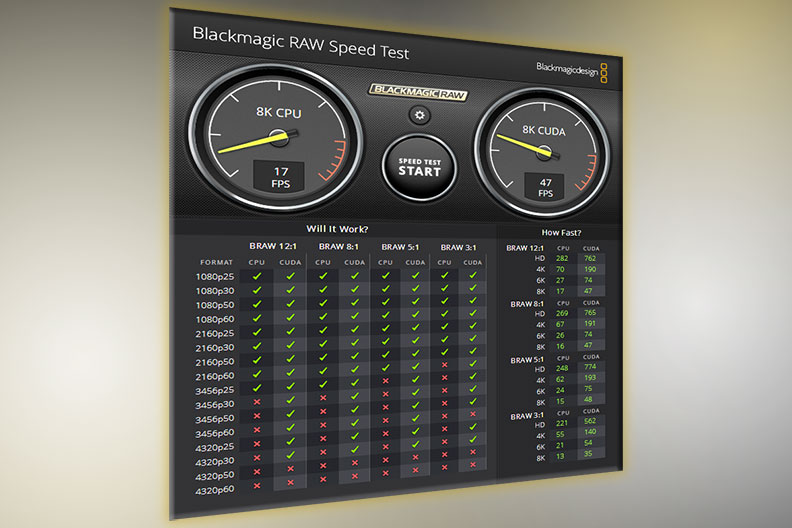The height and width of the screenshot is (528, 792).
Task: Select the 8K CPU gauge dial
Action: click(x=276, y=137)
